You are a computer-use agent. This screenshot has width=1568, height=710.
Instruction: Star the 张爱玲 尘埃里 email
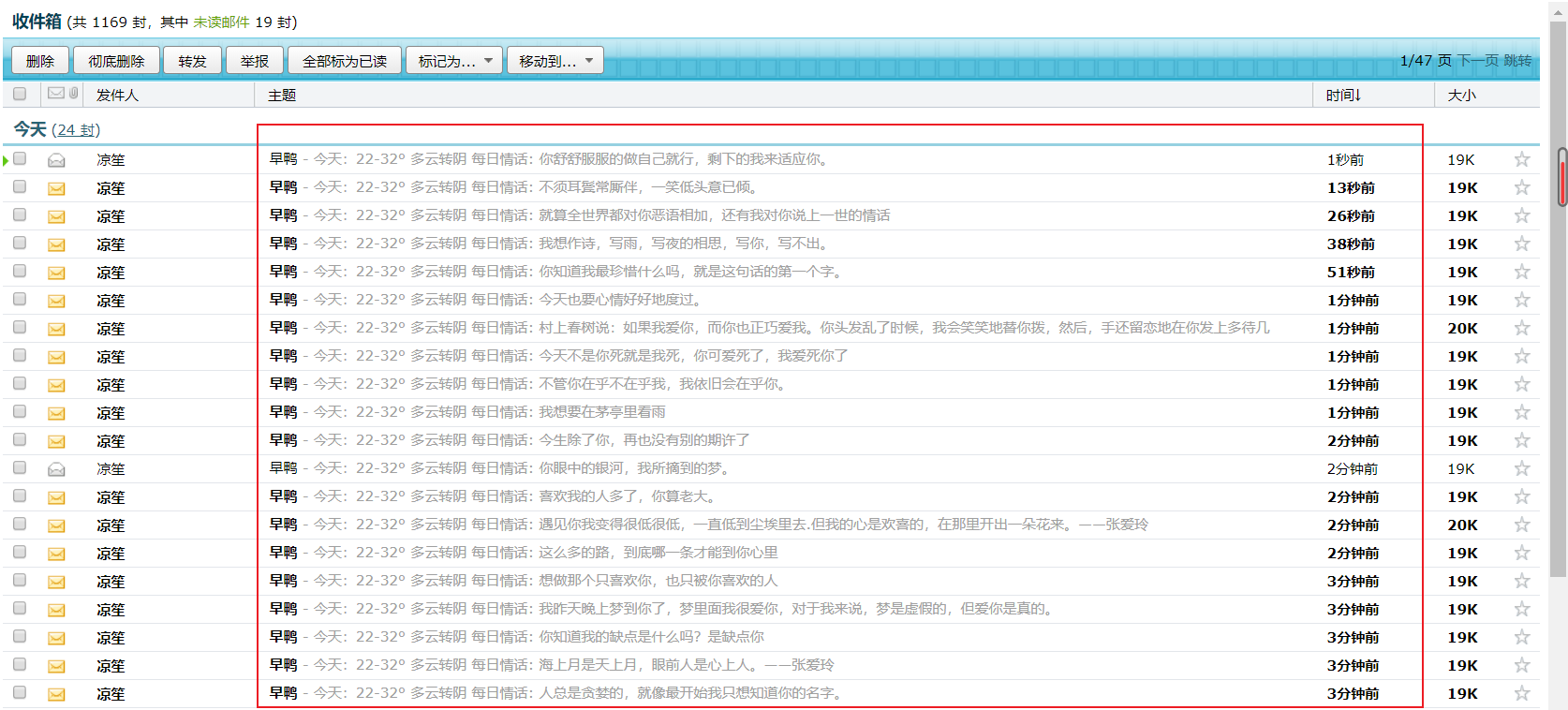pyautogui.click(x=1522, y=525)
